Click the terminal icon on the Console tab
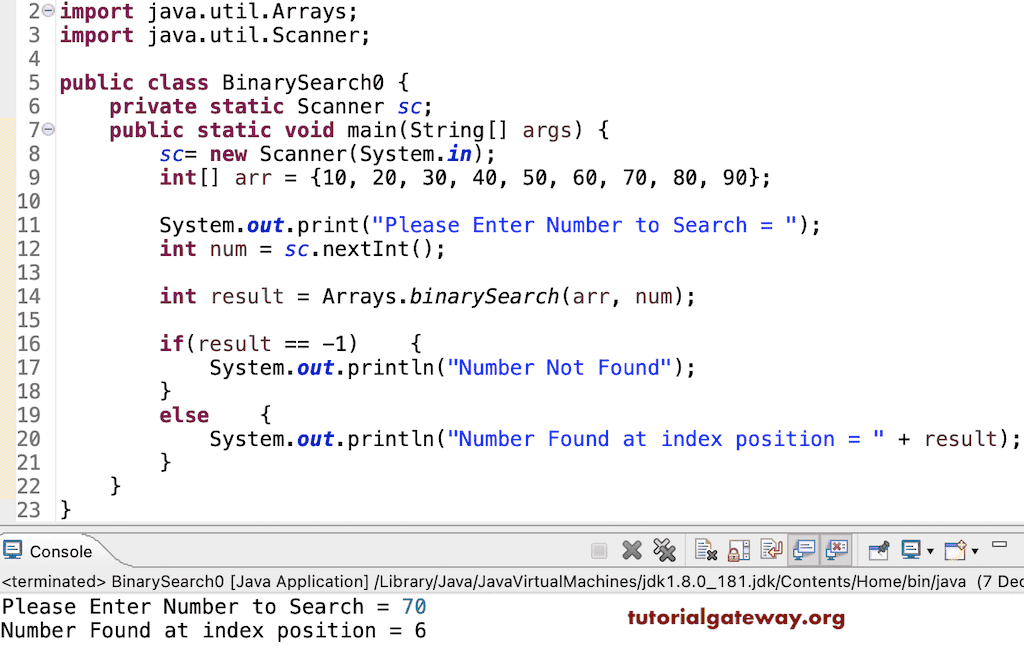Viewport: 1024px width, 648px height. 14,549
